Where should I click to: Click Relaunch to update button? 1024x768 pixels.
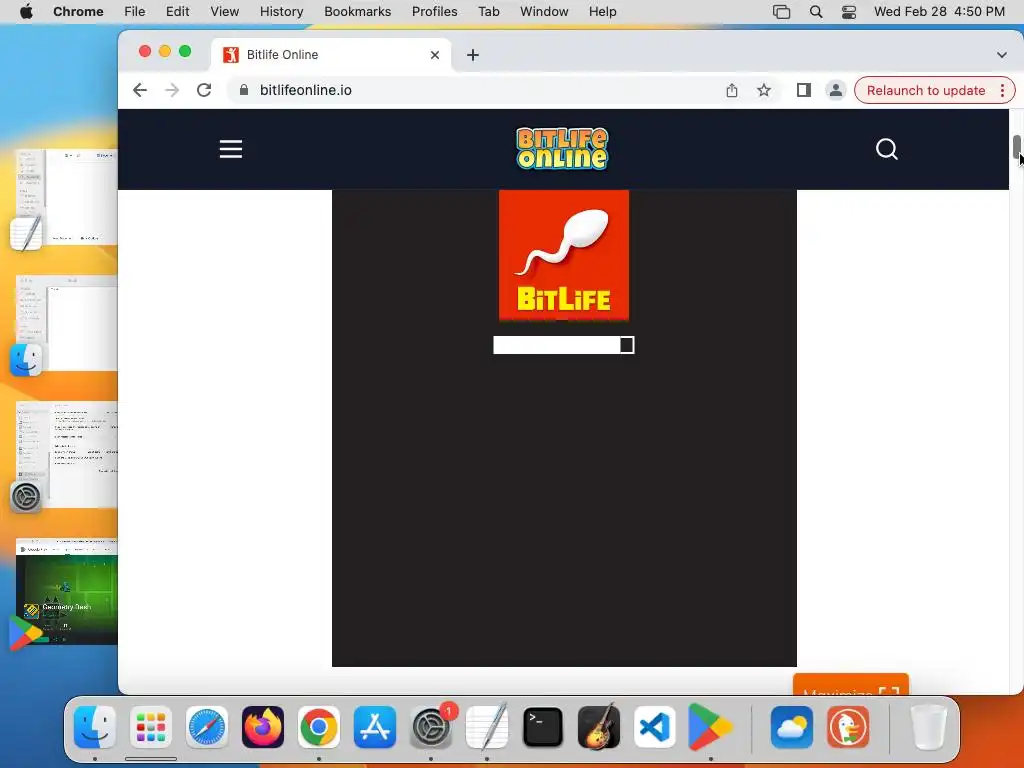pos(925,91)
